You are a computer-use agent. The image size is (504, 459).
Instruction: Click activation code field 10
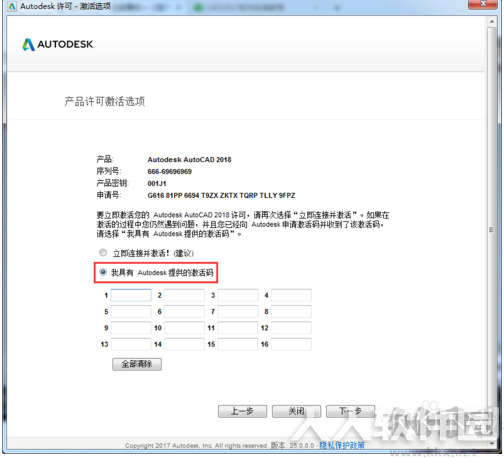coord(184,328)
